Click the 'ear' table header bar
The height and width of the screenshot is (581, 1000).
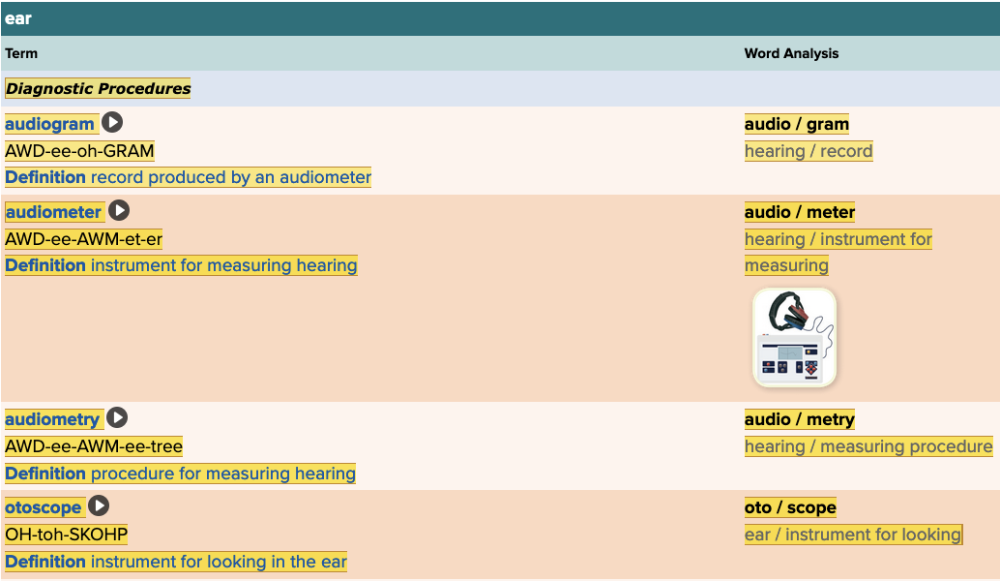(x=500, y=18)
